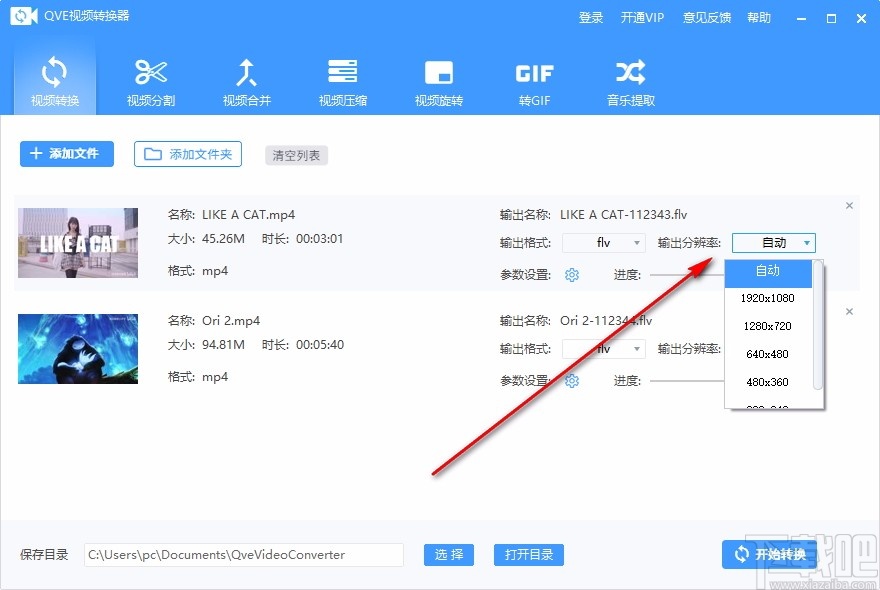Viewport: 880px width, 590px height.
Task: Open the output format dropdown for Ori 2
Action: point(603,349)
